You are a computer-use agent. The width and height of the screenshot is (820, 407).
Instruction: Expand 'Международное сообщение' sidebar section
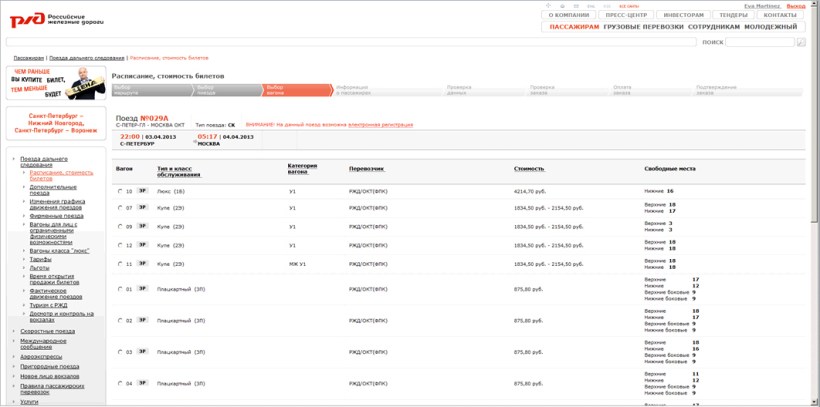point(49,343)
